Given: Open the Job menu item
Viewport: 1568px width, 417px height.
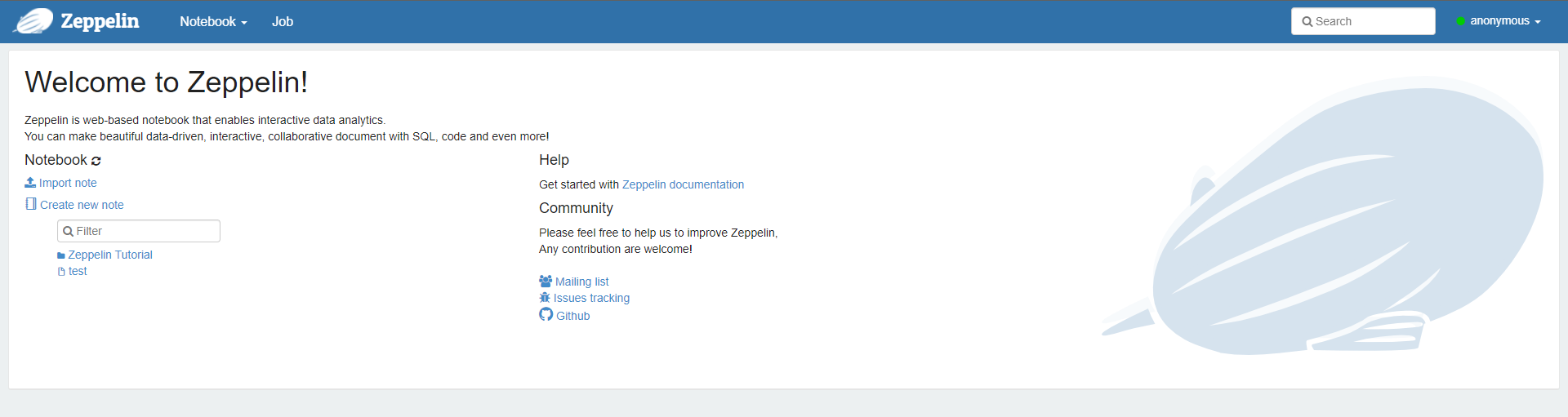Looking at the screenshot, I should (x=283, y=22).
